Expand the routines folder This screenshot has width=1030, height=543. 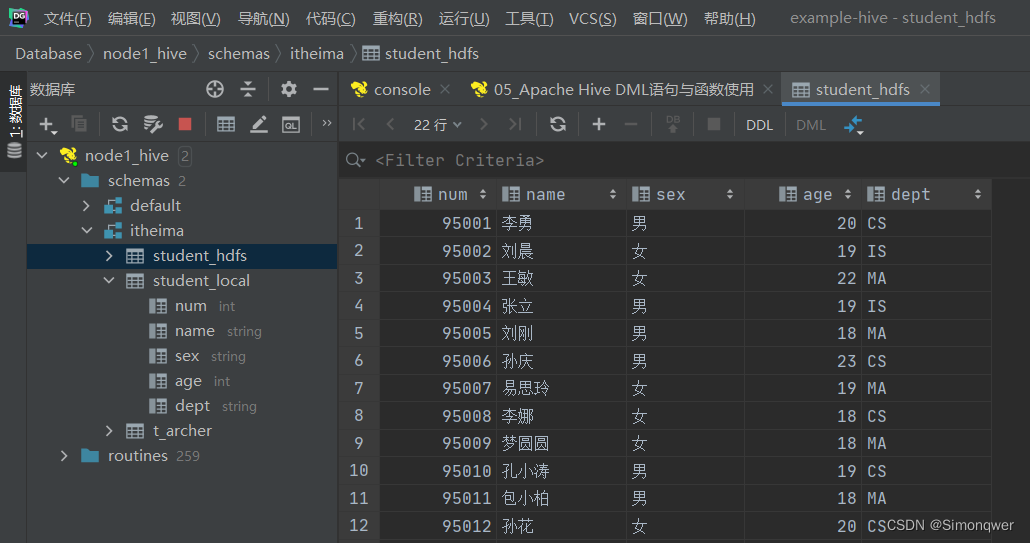[x=64, y=456]
